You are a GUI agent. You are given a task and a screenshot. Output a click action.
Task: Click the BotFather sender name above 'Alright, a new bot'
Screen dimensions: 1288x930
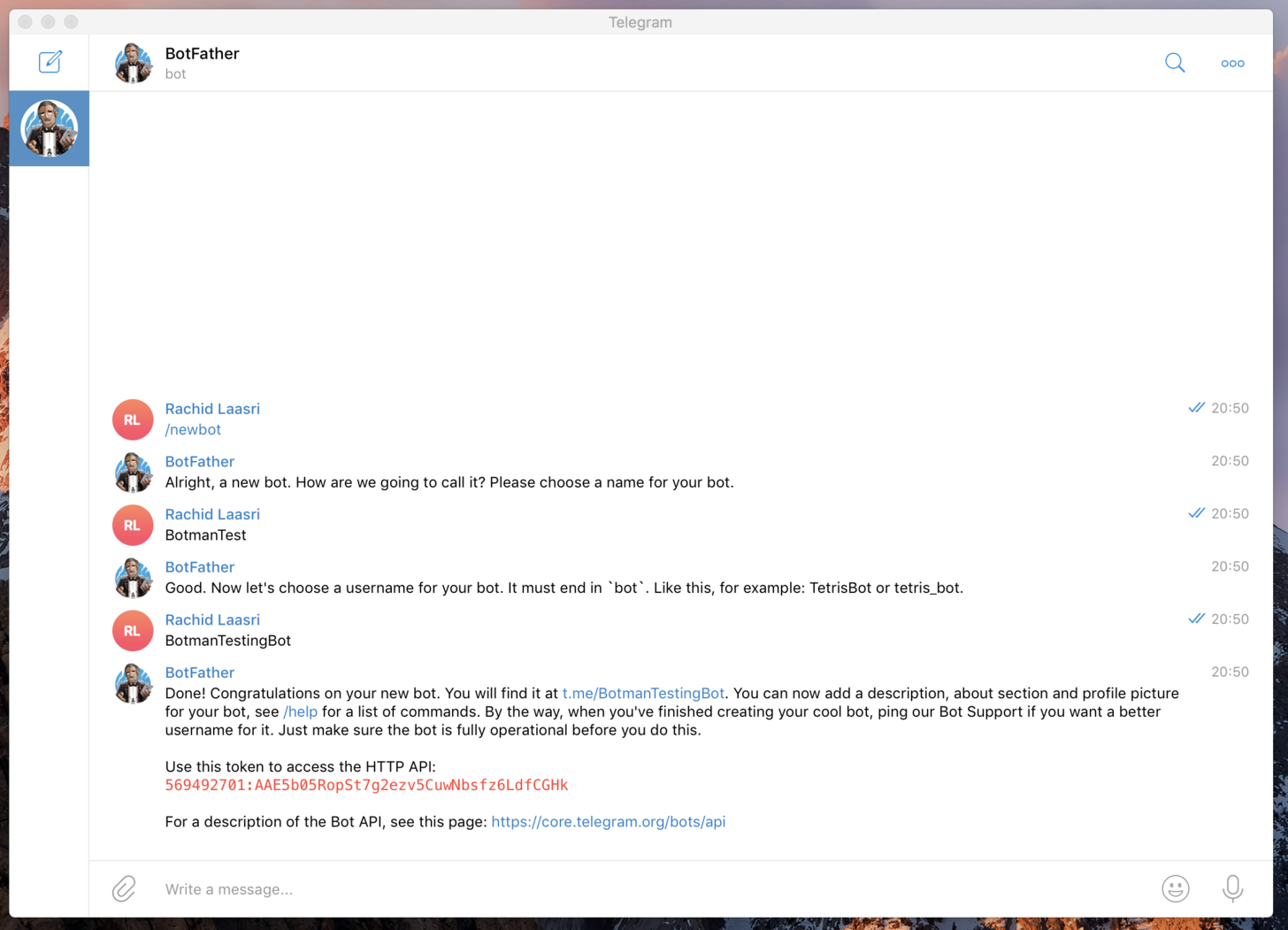click(x=200, y=461)
